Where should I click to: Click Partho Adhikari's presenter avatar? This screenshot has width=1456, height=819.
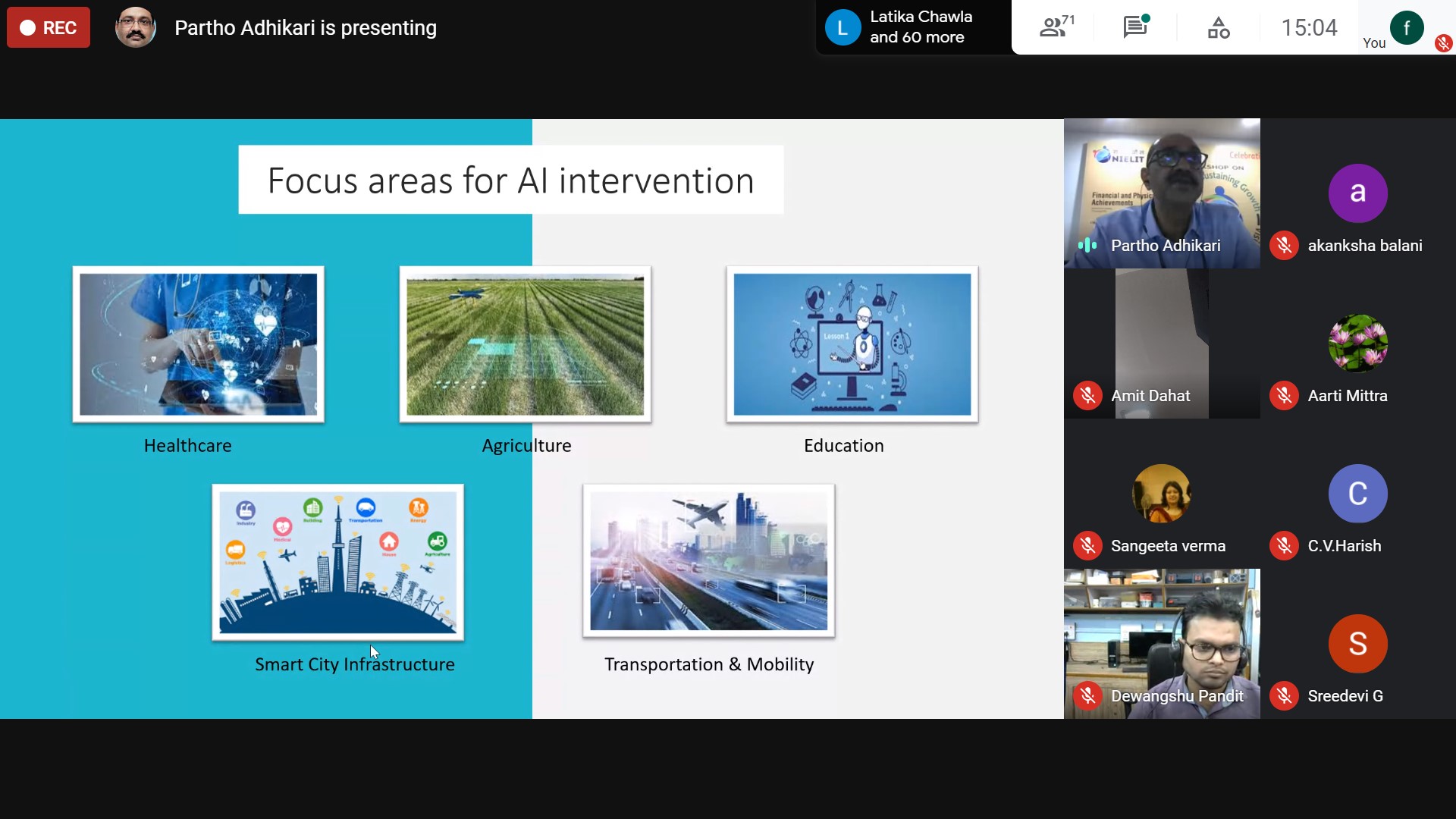pyautogui.click(x=136, y=27)
